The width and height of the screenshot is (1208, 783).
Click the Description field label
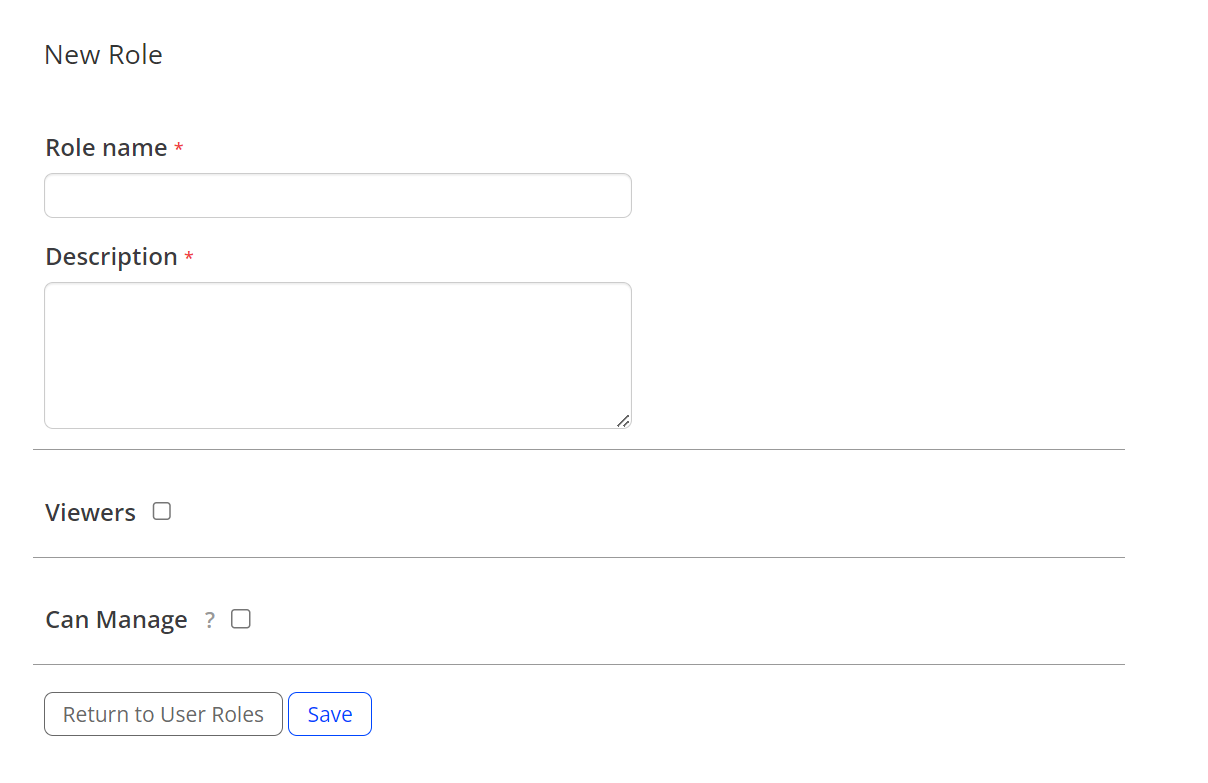coord(111,257)
